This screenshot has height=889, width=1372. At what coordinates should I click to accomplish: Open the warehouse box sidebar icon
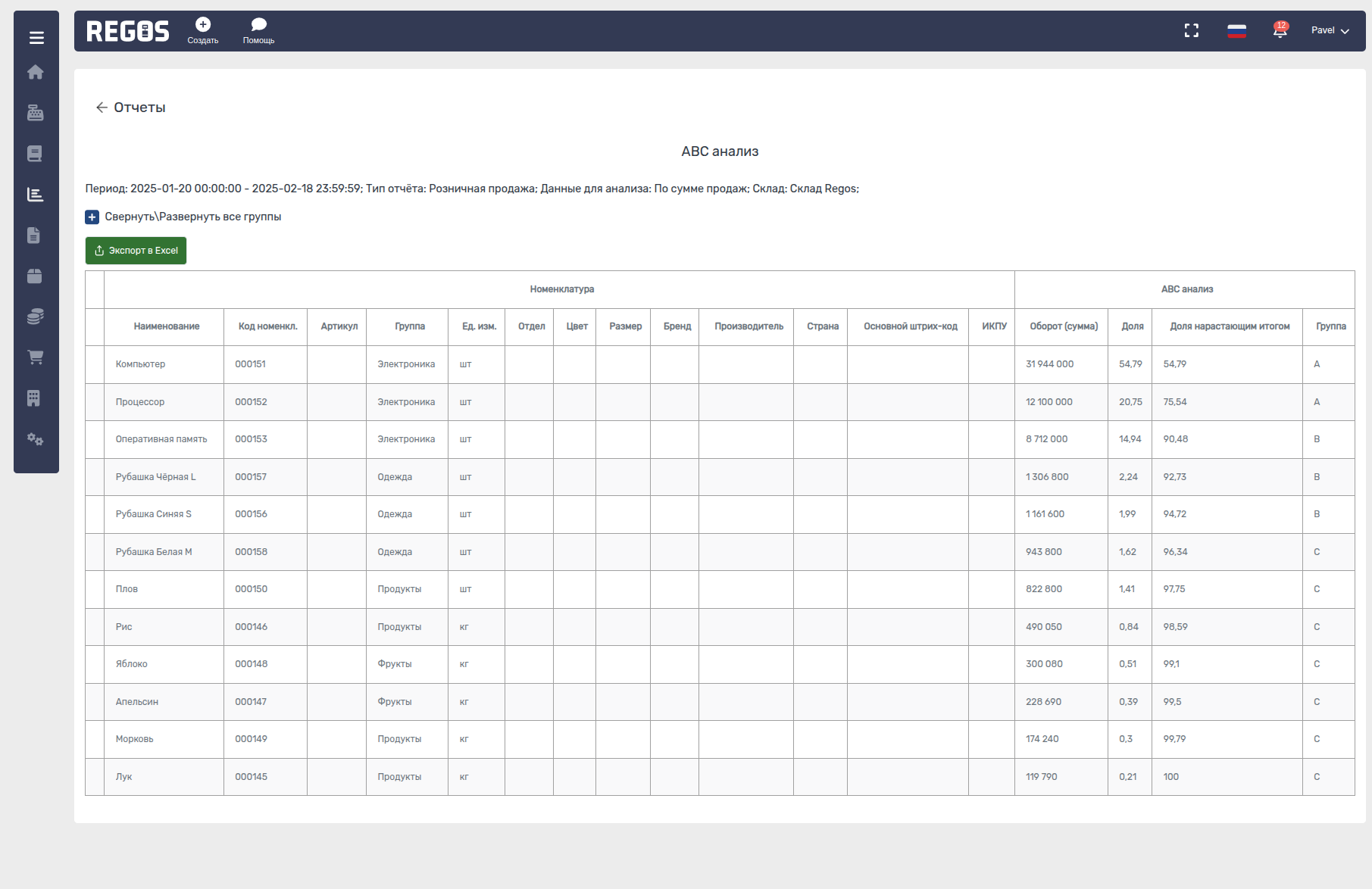[x=35, y=276]
